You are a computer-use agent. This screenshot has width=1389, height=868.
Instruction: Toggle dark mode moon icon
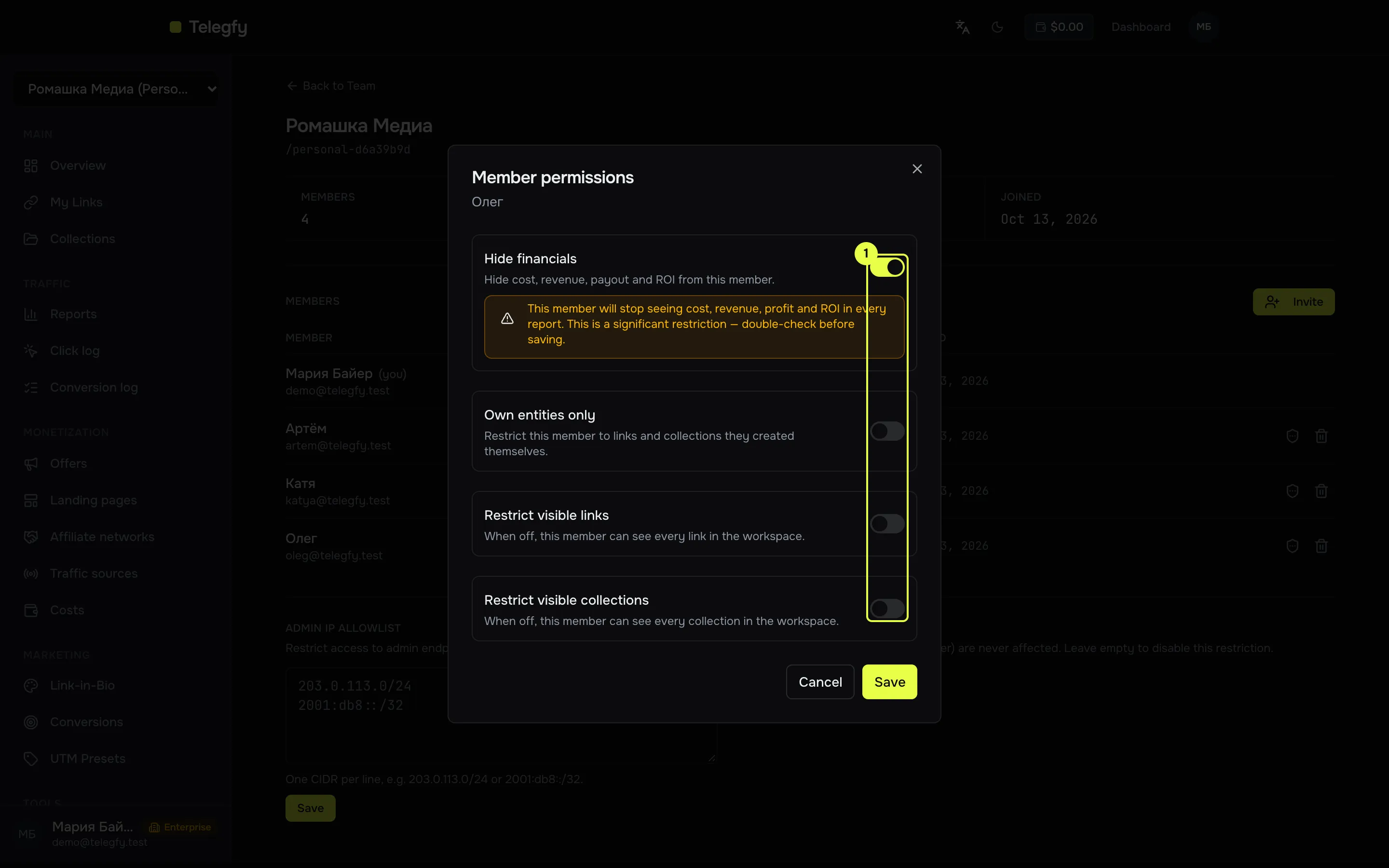997,27
